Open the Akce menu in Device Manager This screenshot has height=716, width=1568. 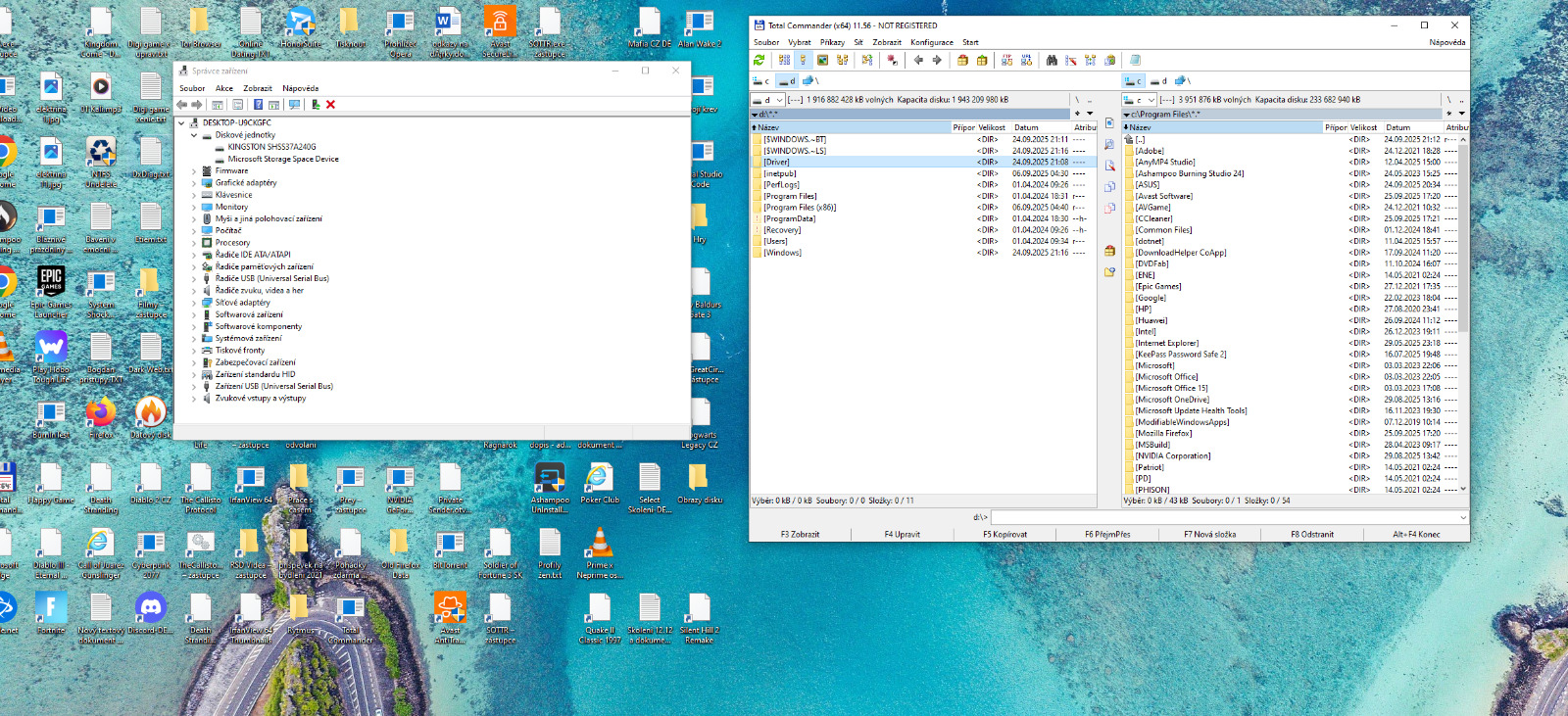click(224, 88)
